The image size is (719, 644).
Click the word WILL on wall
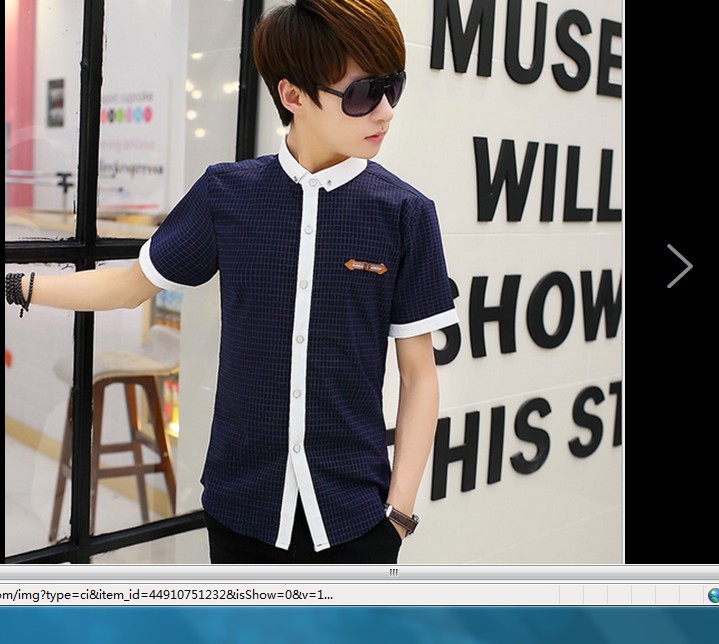pyautogui.click(x=547, y=180)
